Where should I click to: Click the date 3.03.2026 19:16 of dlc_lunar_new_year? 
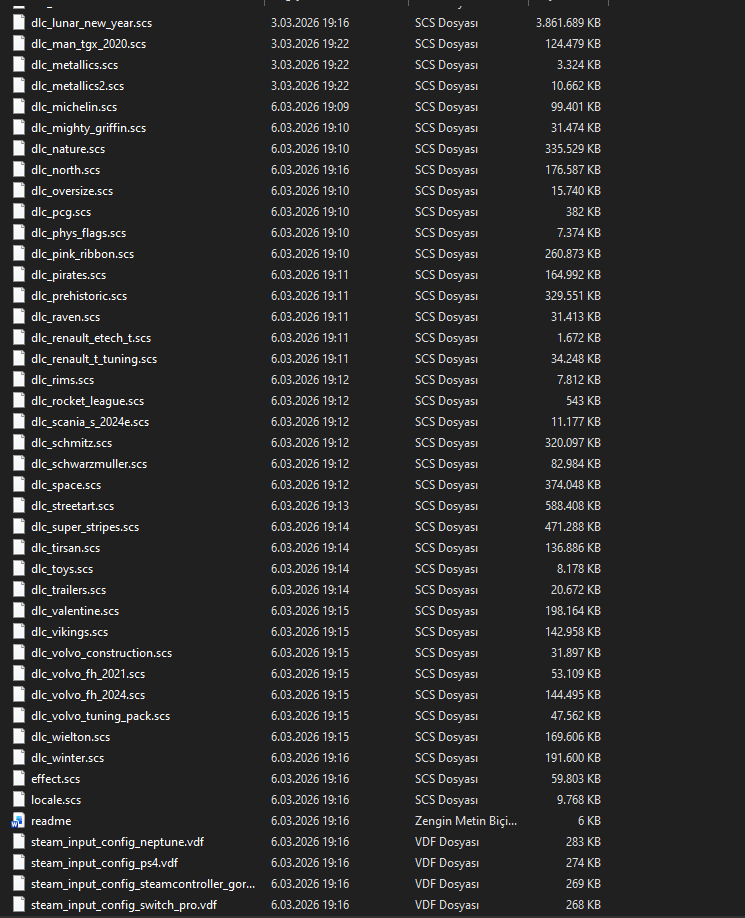click(x=310, y=23)
